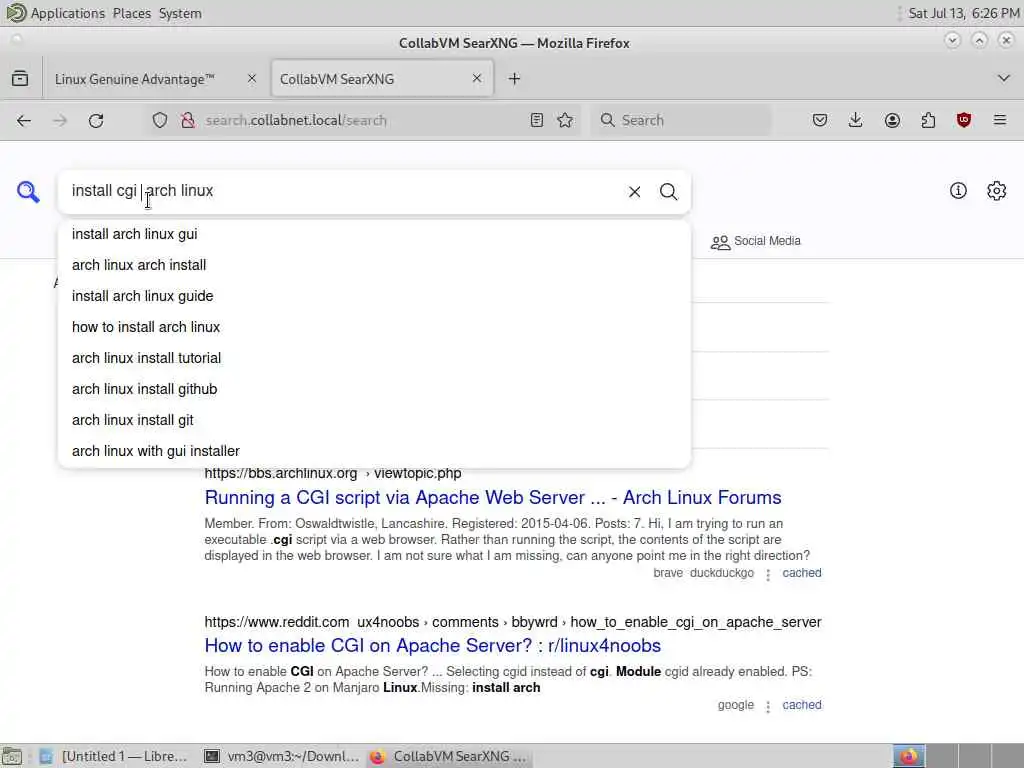Open 'Running a CGI script via Apache' result
Image resolution: width=1024 pixels, height=768 pixels.
[x=492, y=498]
